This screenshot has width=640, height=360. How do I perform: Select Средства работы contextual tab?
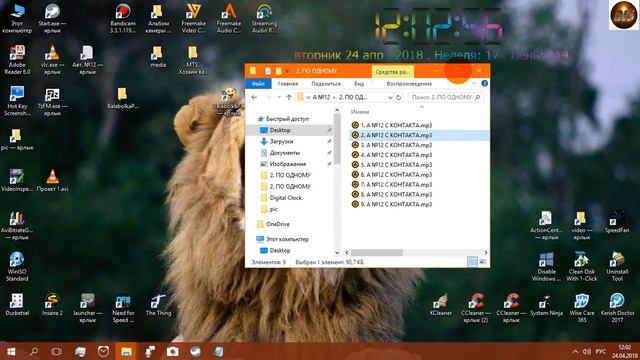coord(392,71)
